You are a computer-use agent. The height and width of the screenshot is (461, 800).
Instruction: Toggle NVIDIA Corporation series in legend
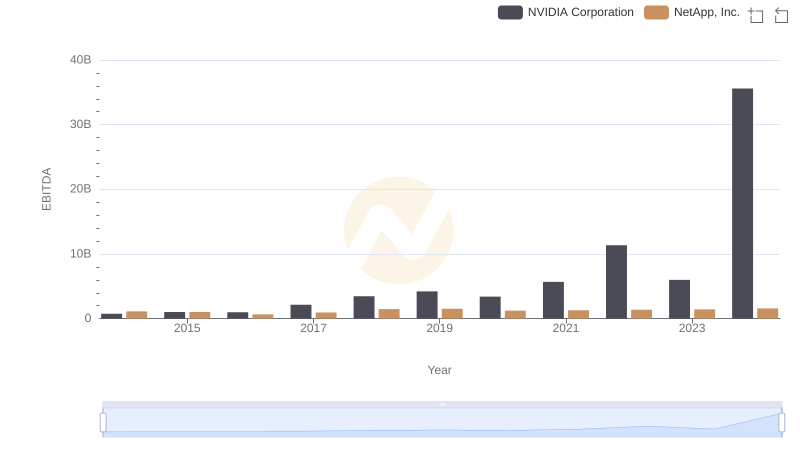[x=566, y=12]
